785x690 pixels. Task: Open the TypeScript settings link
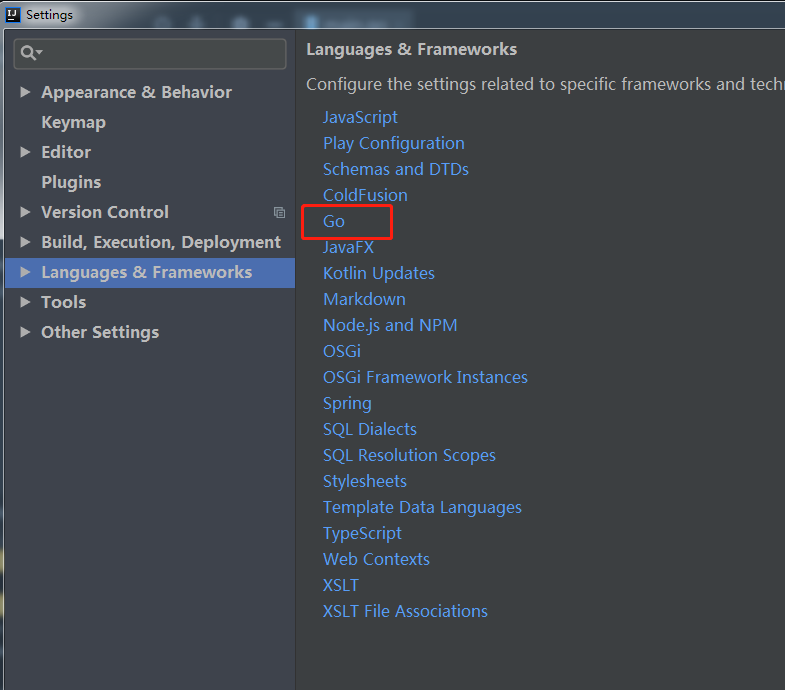point(362,534)
